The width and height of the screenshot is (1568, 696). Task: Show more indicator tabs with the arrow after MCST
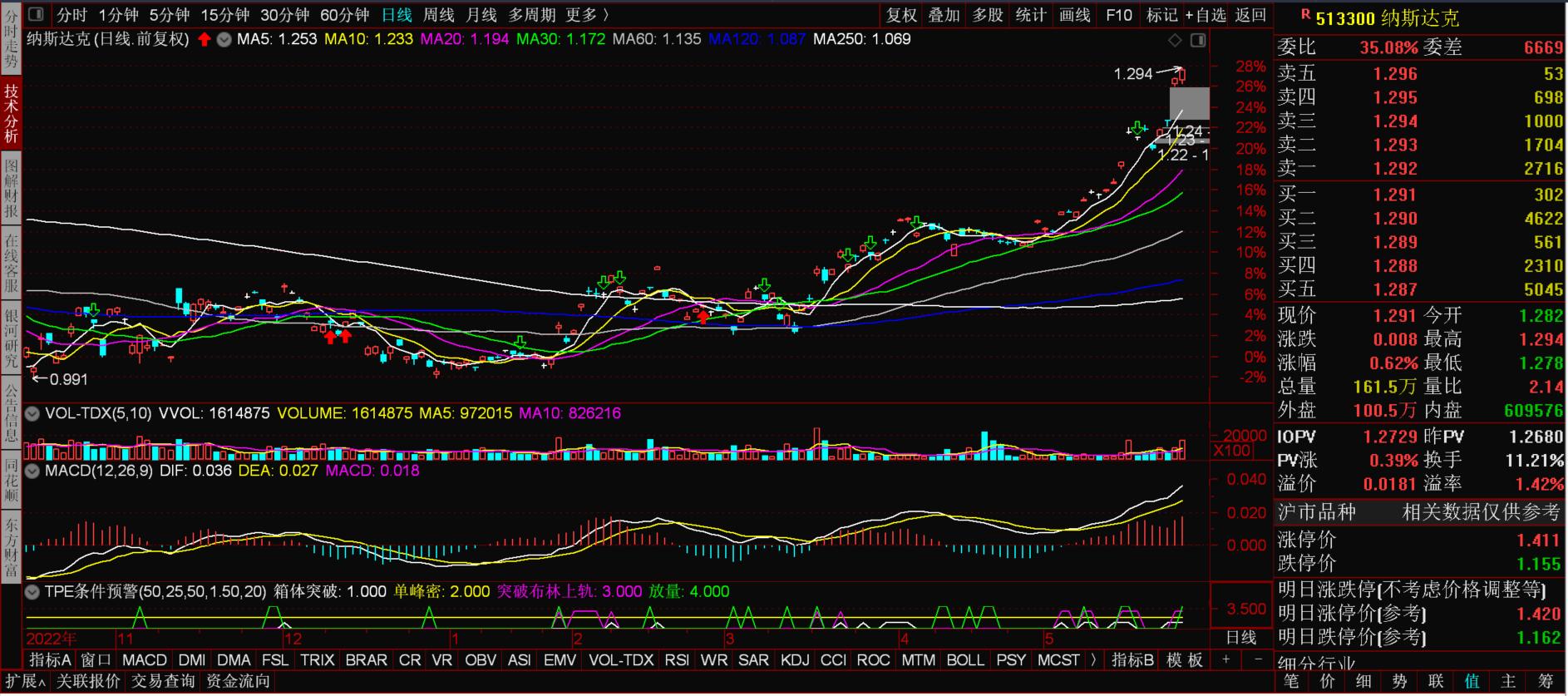click(1093, 660)
